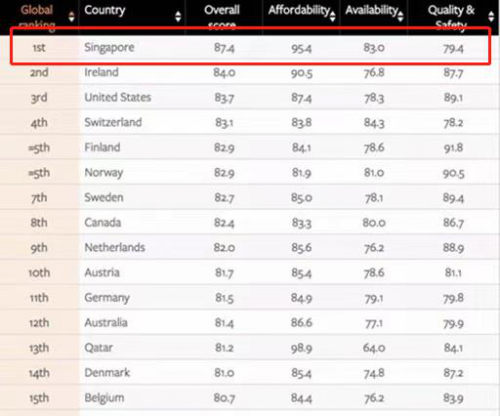Click Country column sort arrows
Viewport: 500px width, 416px height.
pyautogui.click(x=178, y=16)
